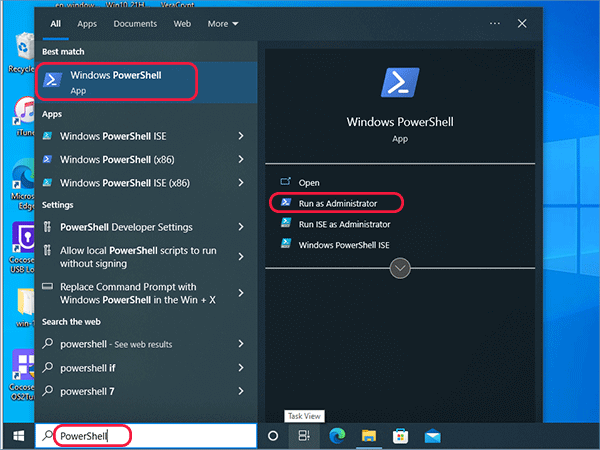The image size is (600, 450).
Task: Click magnifier icon in taskbar search box
Action: pyautogui.click(x=48, y=435)
